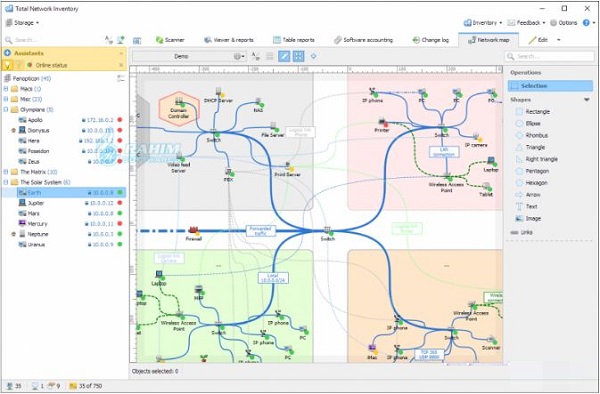Click the network map search field
Image resolution: width=600 pixels, height=394 pixels.
tap(549, 56)
